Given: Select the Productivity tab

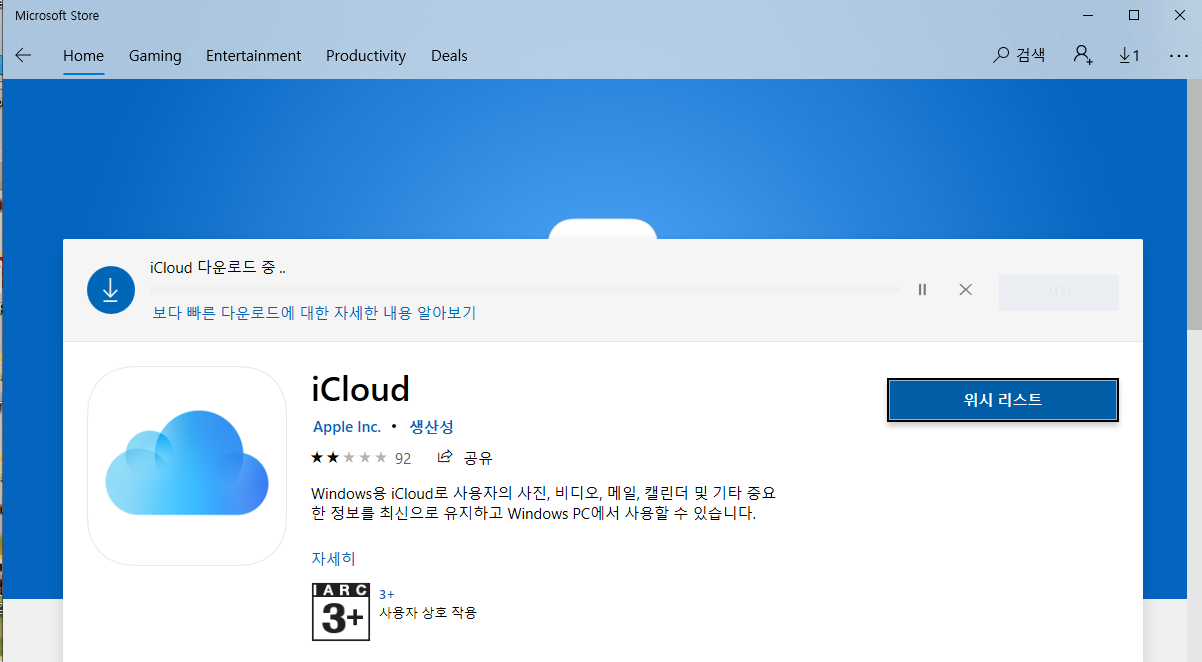Looking at the screenshot, I should click(x=366, y=56).
